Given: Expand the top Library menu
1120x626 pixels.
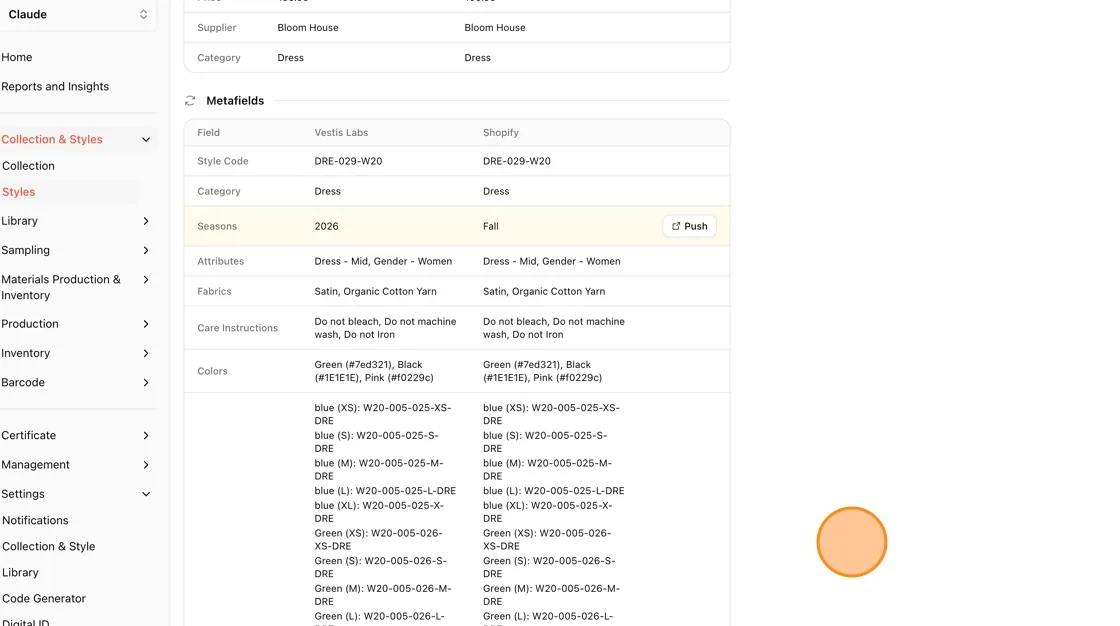Looking at the screenshot, I should pos(146,221).
